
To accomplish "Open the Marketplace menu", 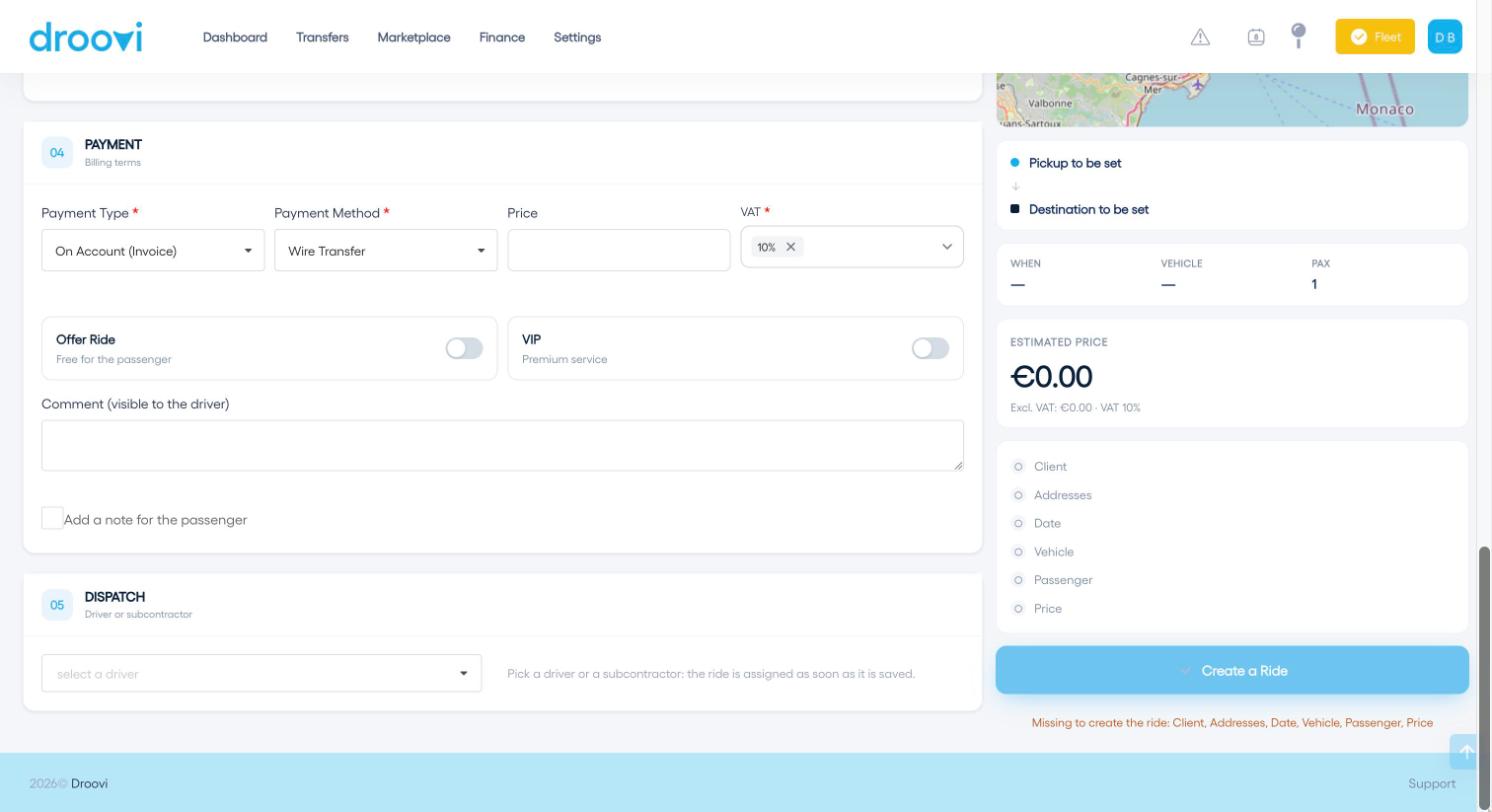I will point(414,37).
